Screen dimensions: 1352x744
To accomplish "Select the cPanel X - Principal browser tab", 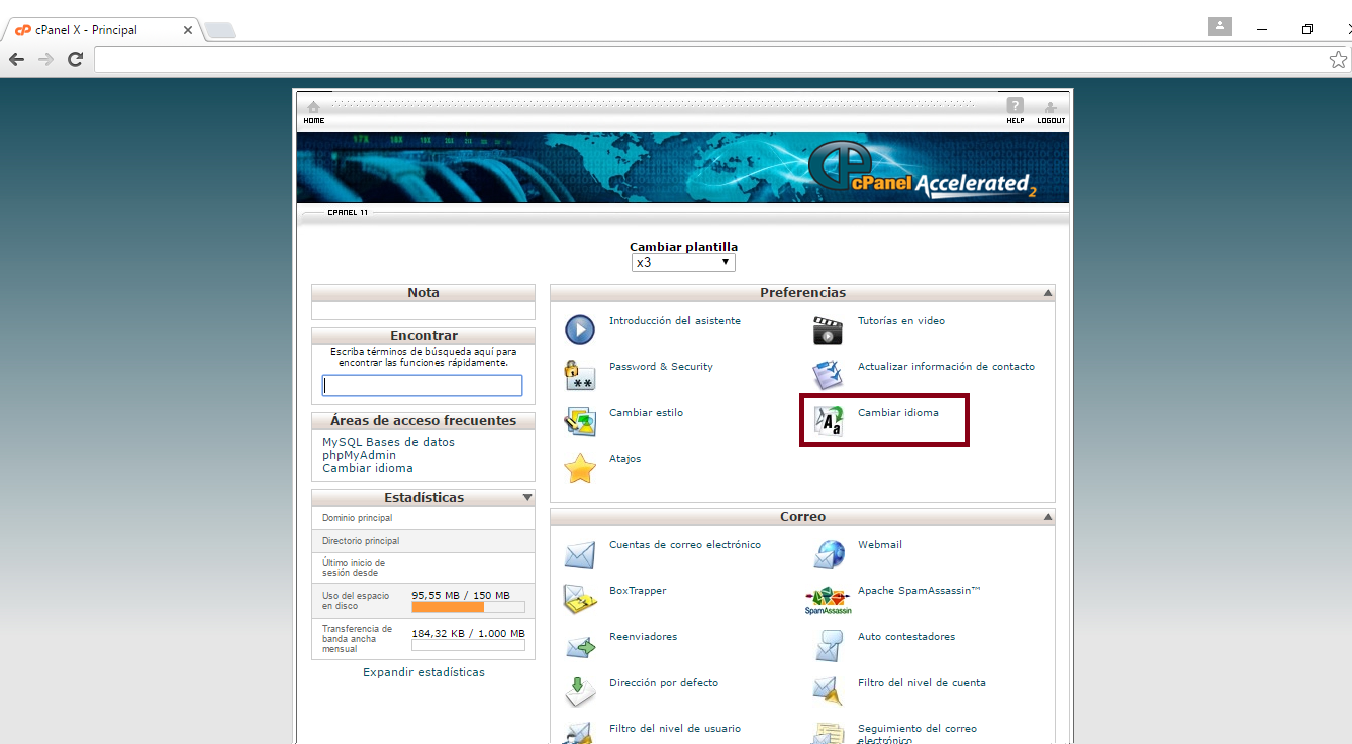I will (100, 30).
